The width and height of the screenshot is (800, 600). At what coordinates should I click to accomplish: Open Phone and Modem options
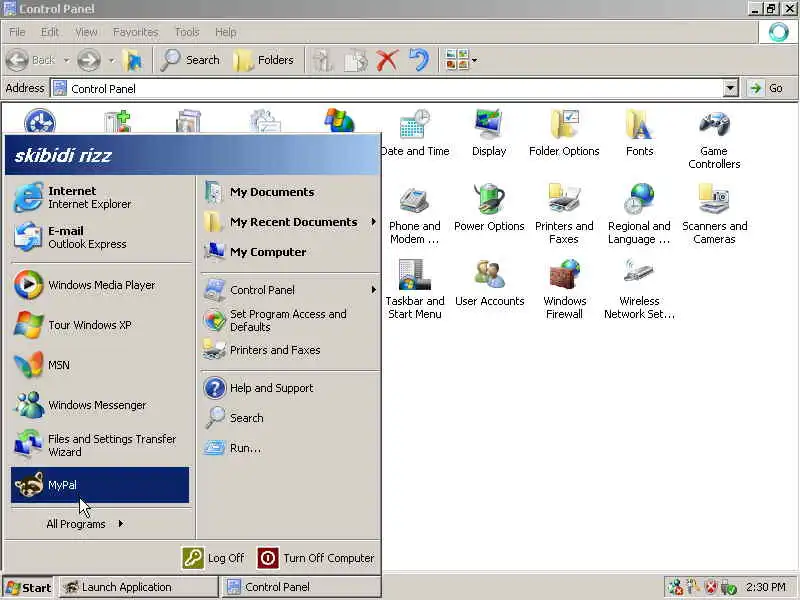click(414, 214)
